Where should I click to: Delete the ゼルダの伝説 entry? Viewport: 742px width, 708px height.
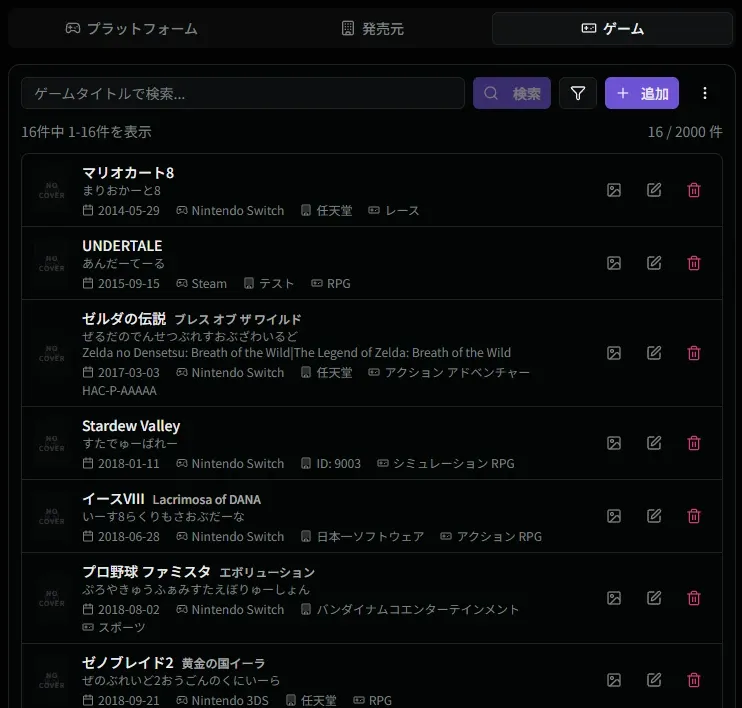coord(694,353)
